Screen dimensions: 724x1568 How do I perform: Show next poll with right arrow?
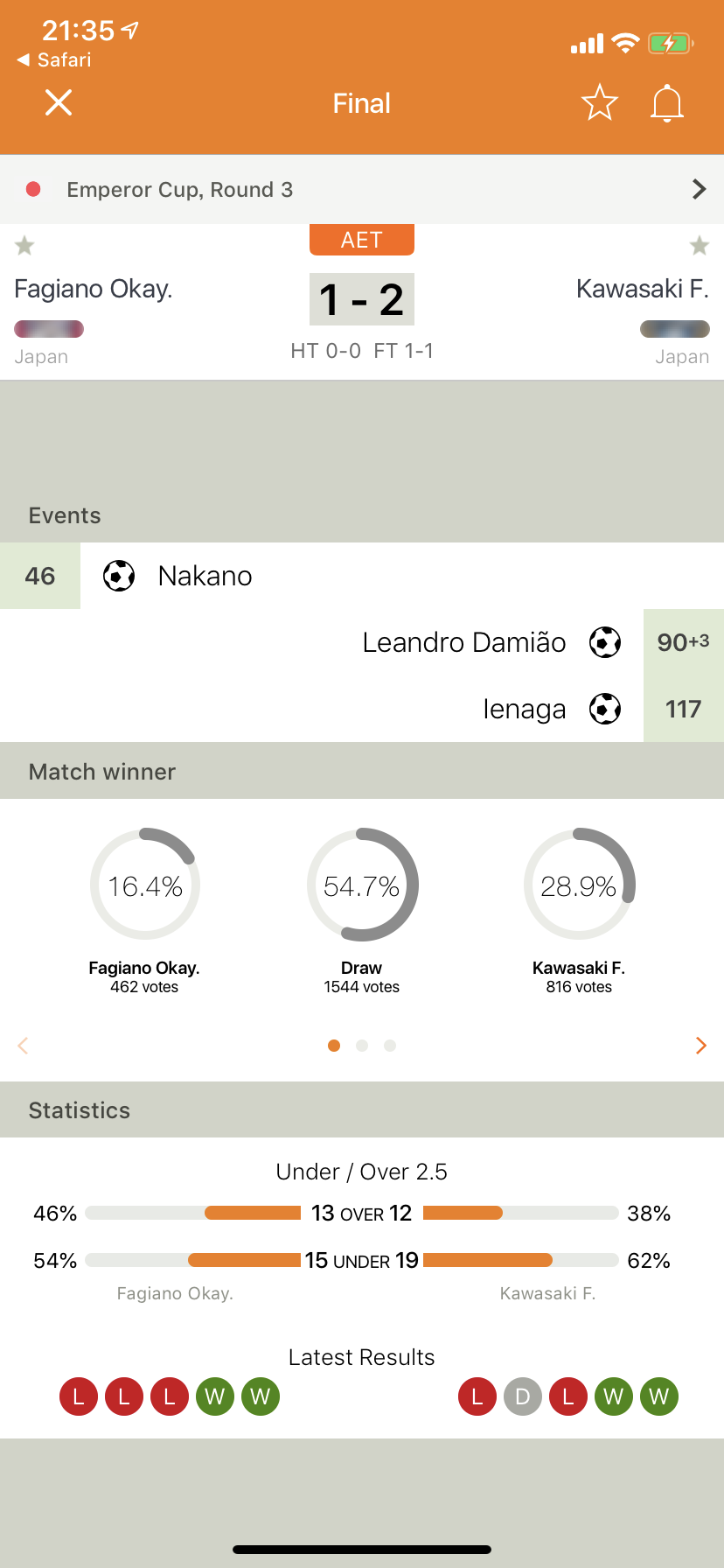click(700, 1046)
